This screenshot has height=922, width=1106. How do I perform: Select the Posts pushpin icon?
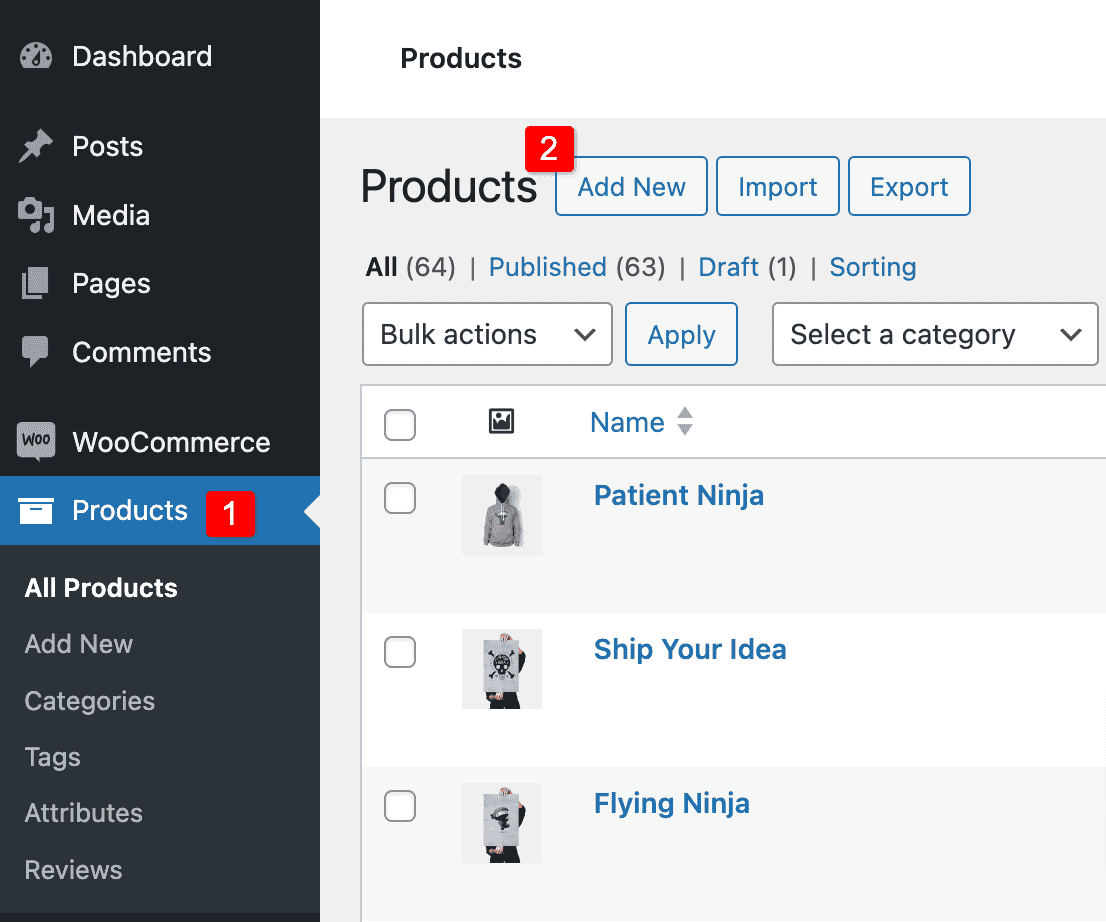click(x=35, y=146)
